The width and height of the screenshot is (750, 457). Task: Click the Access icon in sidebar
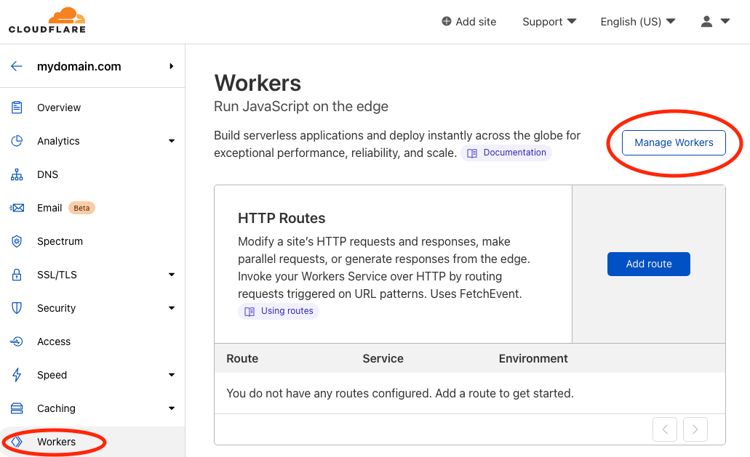coord(17,342)
